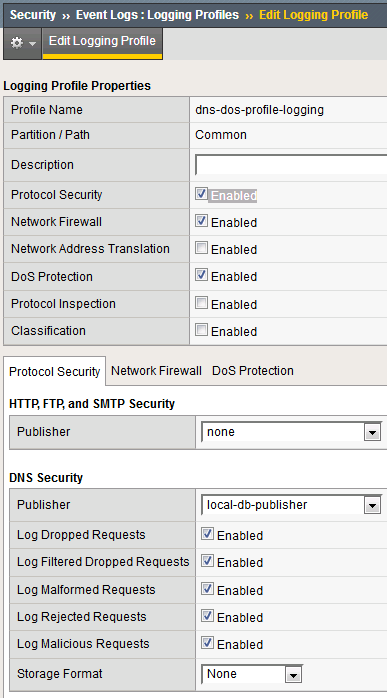The image size is (387, 698).
Task: Toggle DoS Protection Enabled checkbox
Action: (x=201, y=275)
